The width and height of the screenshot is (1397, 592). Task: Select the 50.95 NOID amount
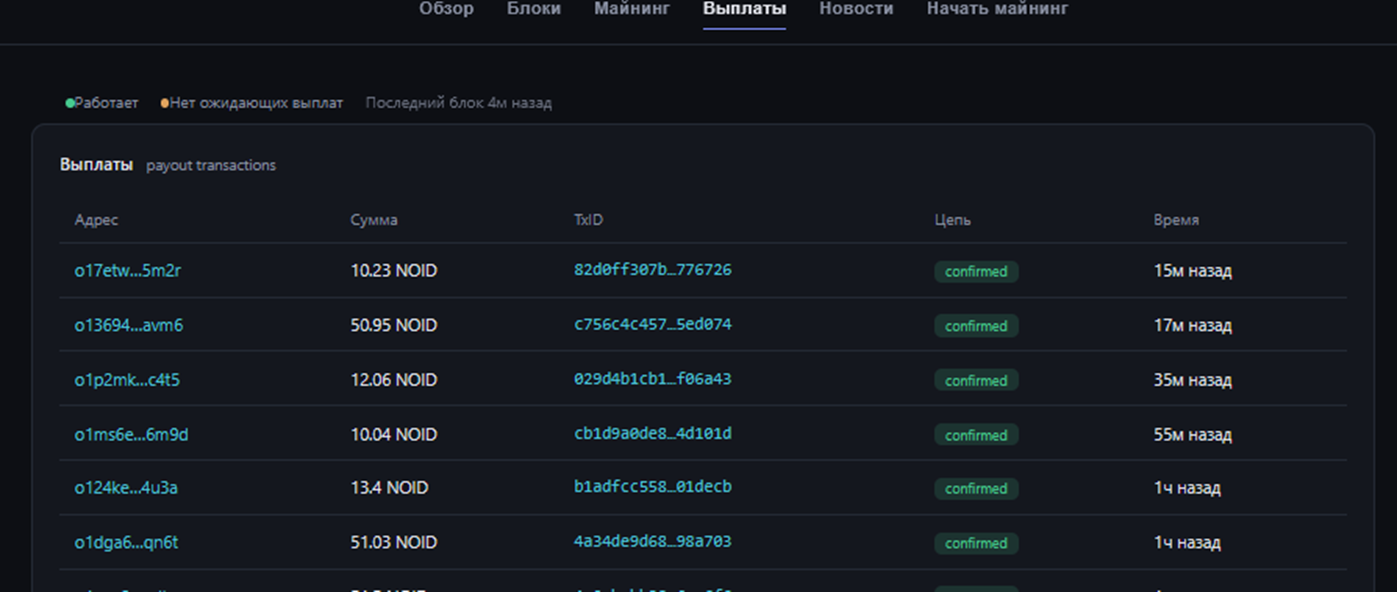click(394, 326)
